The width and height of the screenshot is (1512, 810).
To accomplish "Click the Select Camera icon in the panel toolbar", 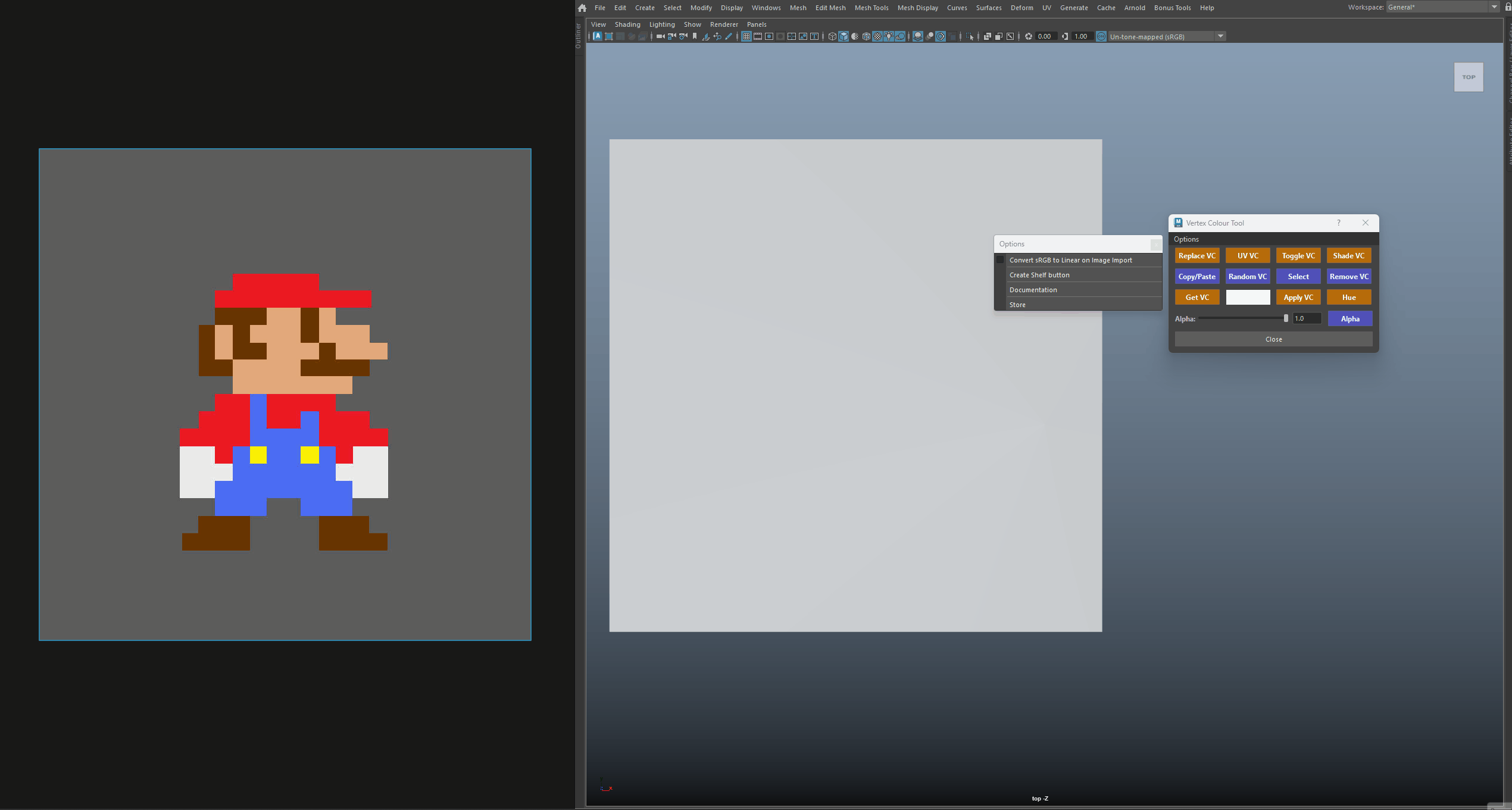I will click(661, 36).
